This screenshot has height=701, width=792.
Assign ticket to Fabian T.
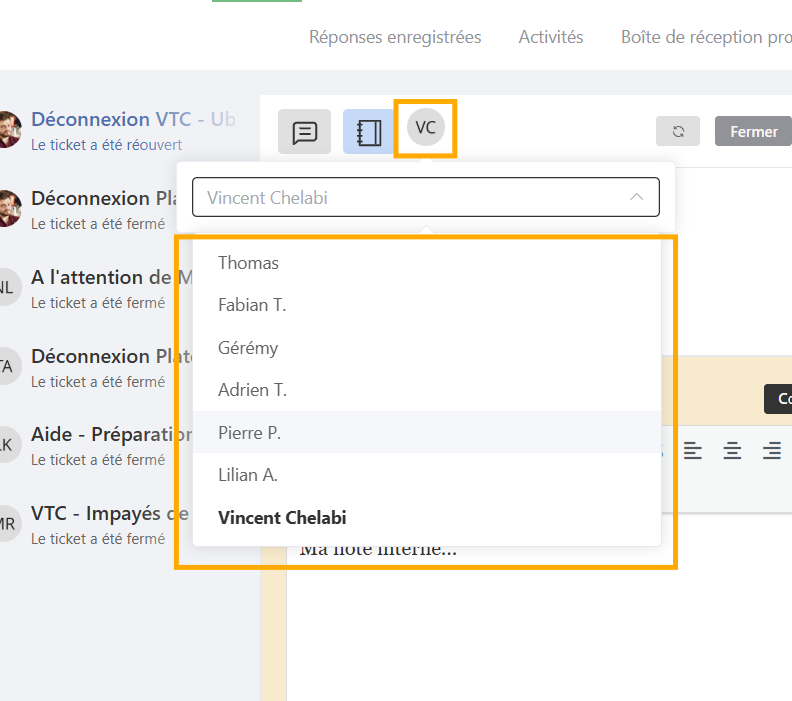(252, 305)
